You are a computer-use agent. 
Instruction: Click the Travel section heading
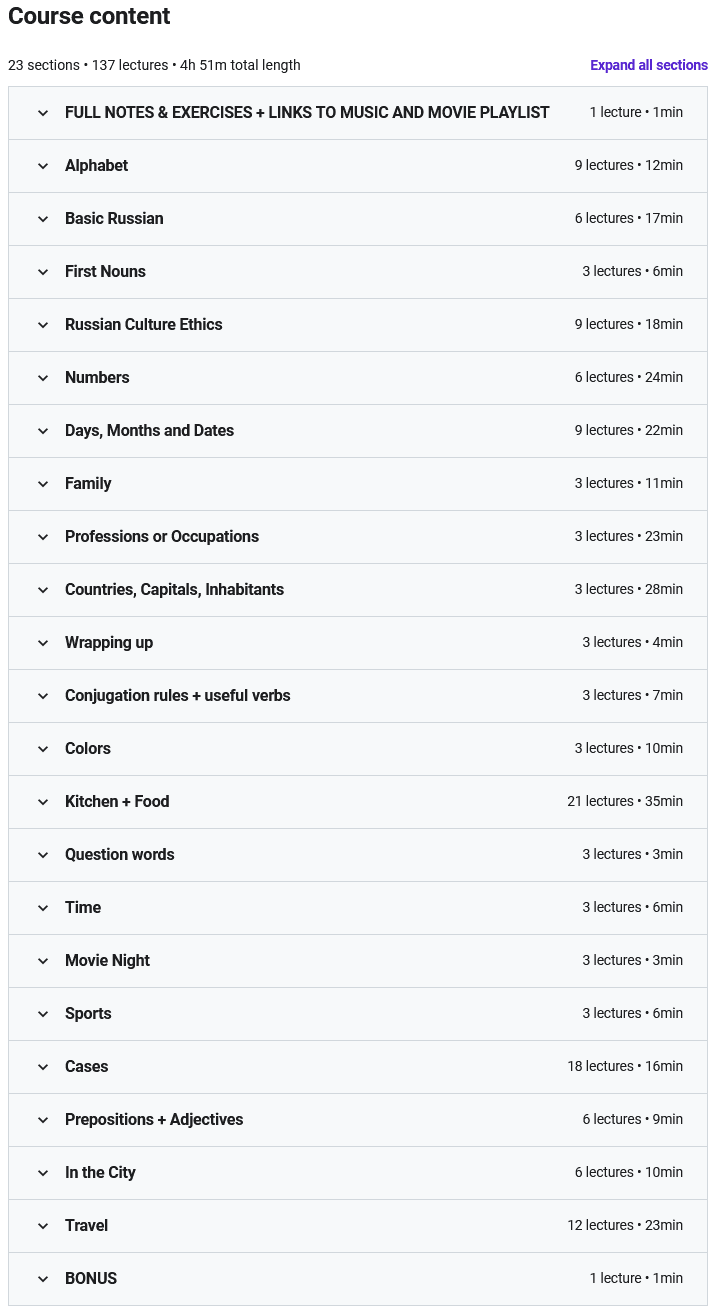86,1226
